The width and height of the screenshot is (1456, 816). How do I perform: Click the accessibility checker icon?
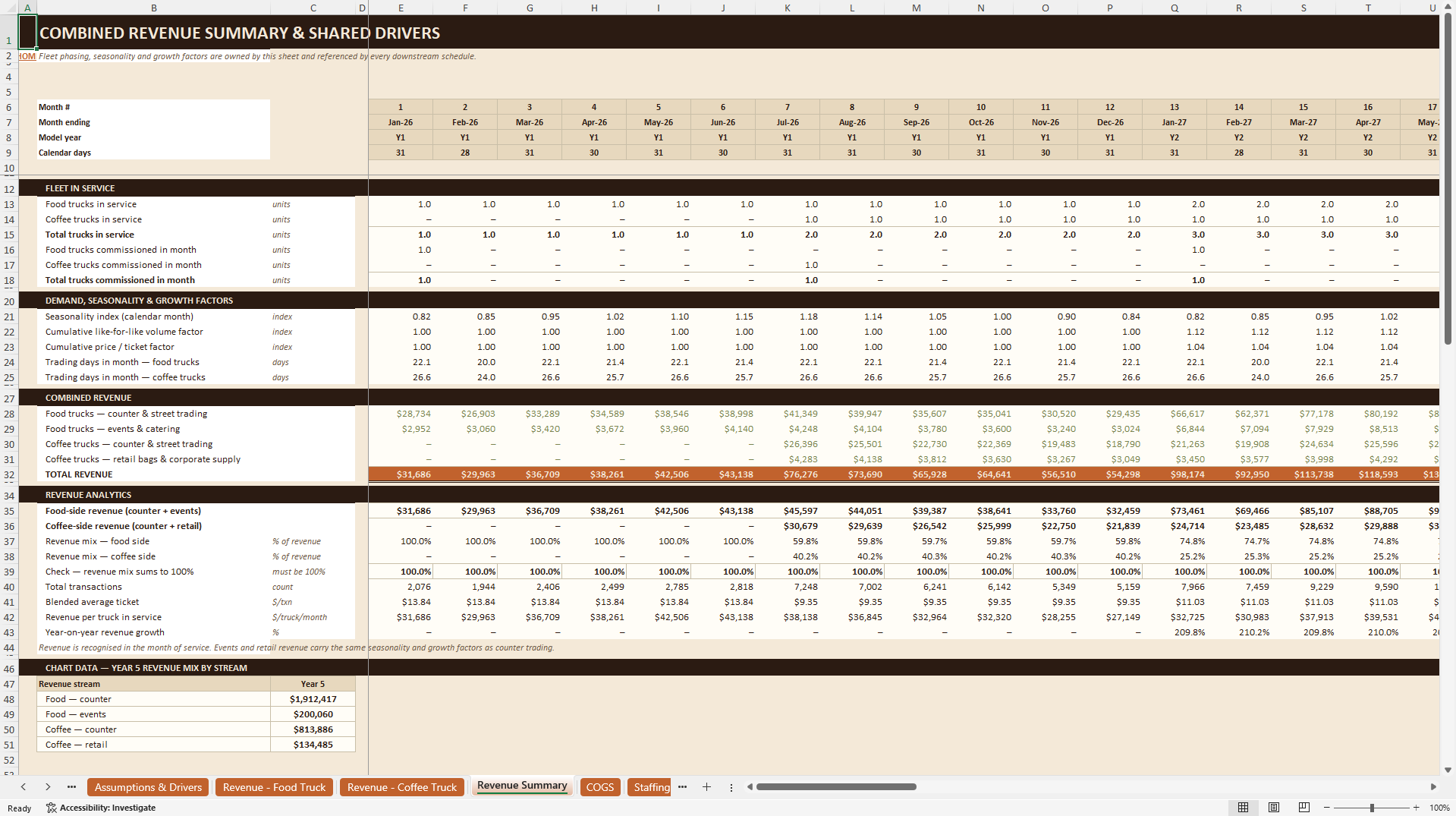point(52,808)
